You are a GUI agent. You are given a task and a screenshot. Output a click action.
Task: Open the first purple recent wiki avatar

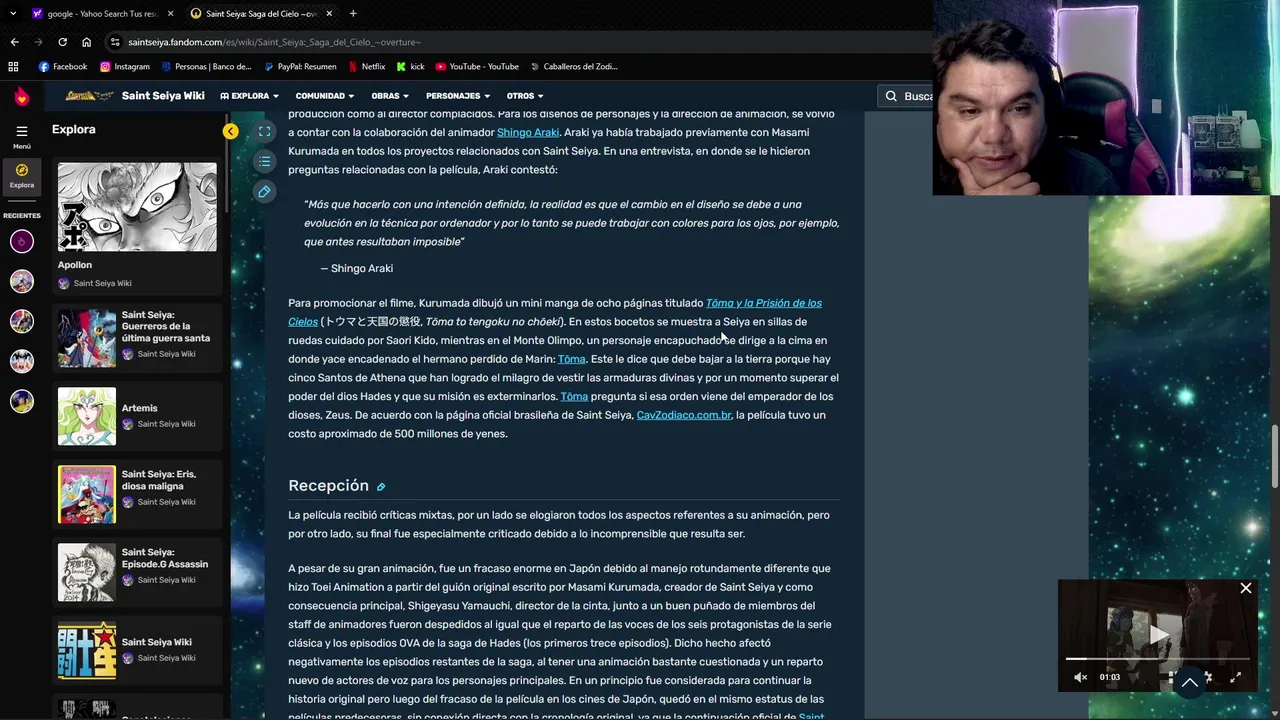21,241
